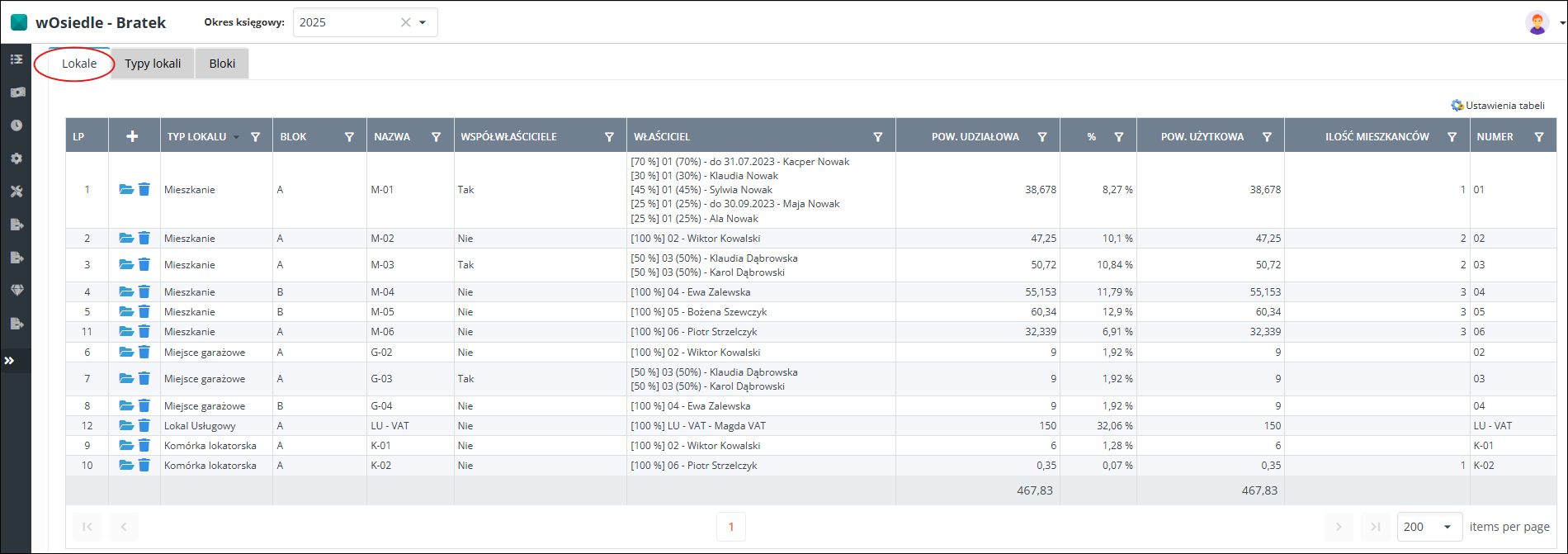
Task: Switch to the Typy lokali tab
Action: tap(153, 64)
